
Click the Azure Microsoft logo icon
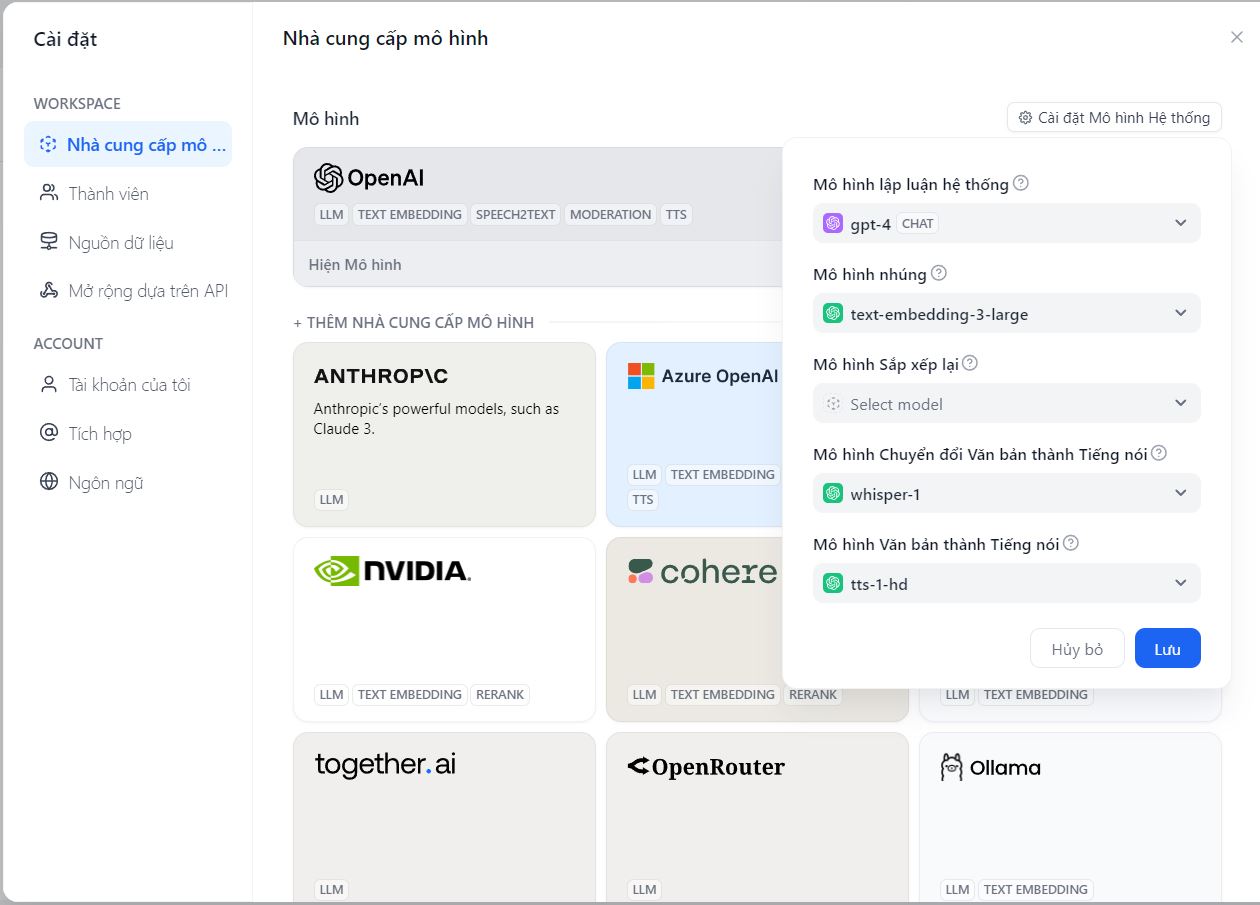[x=641, y=376]
